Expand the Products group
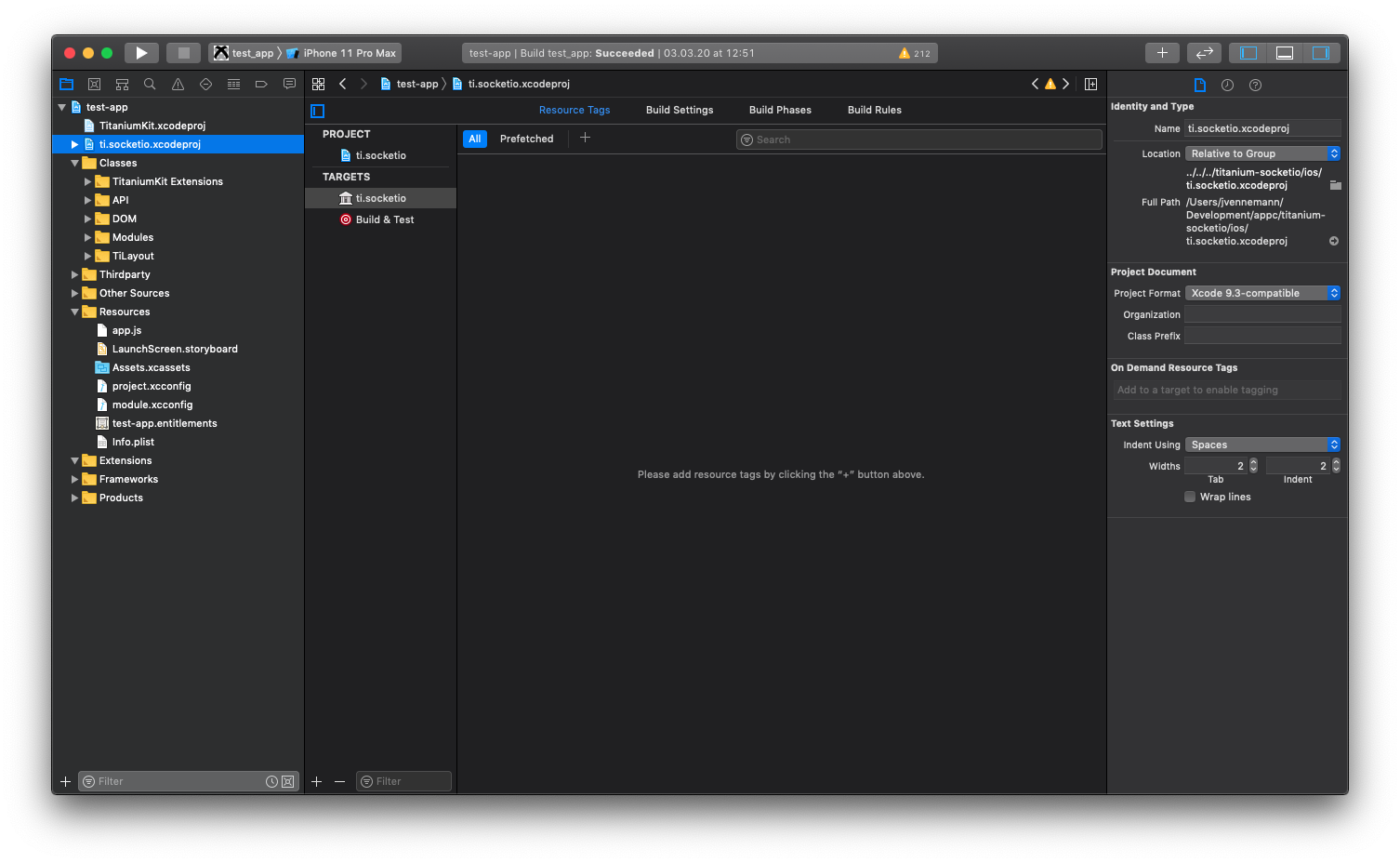 [x=75, y=498]
